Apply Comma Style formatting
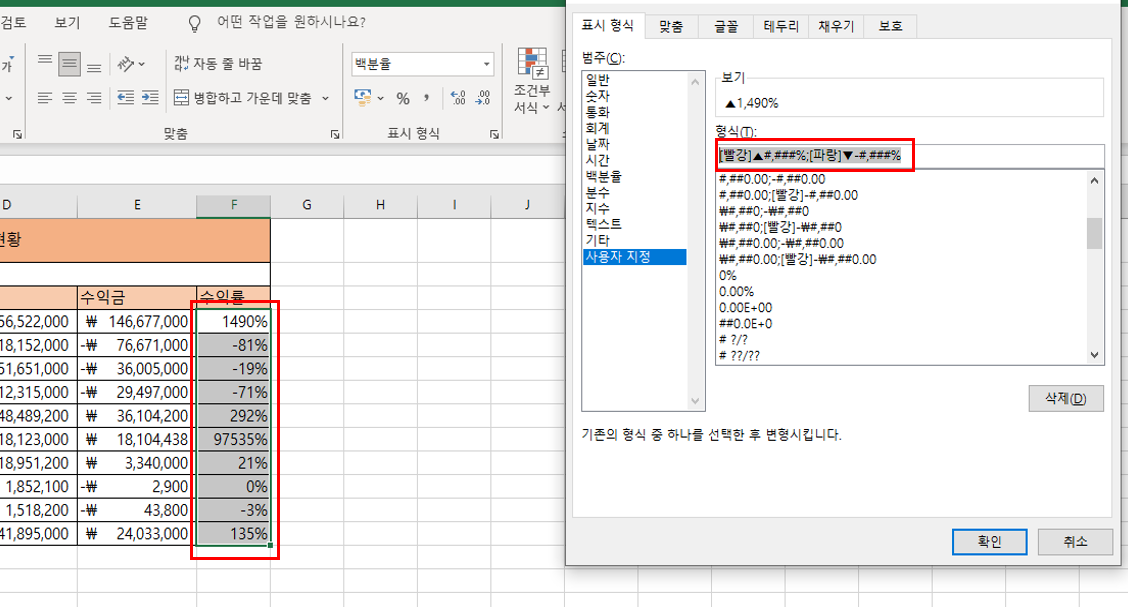This screenshot has height=607, width=1128. coord(426,97)
